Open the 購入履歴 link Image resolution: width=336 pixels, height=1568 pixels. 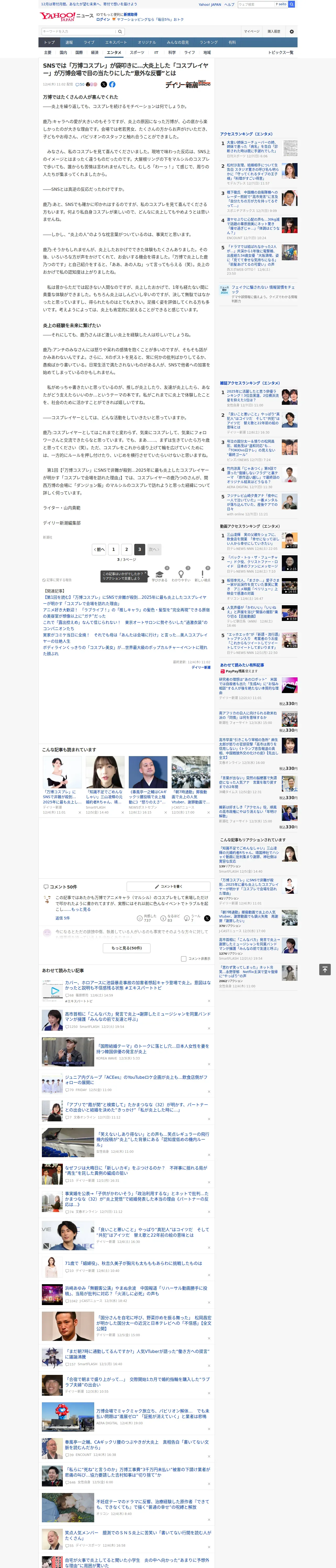pyautogui.click(x=274, y=31)
